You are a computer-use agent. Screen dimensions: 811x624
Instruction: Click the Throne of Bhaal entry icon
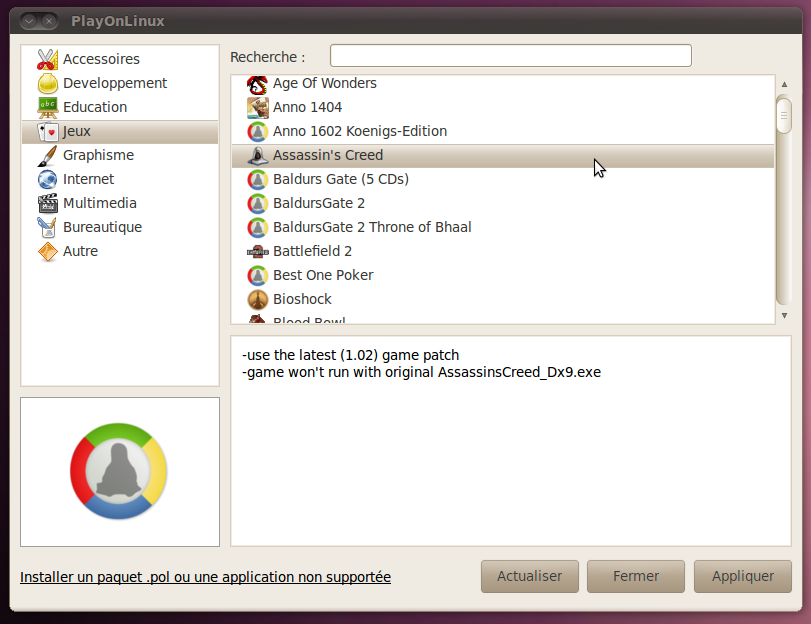[258, 227]
